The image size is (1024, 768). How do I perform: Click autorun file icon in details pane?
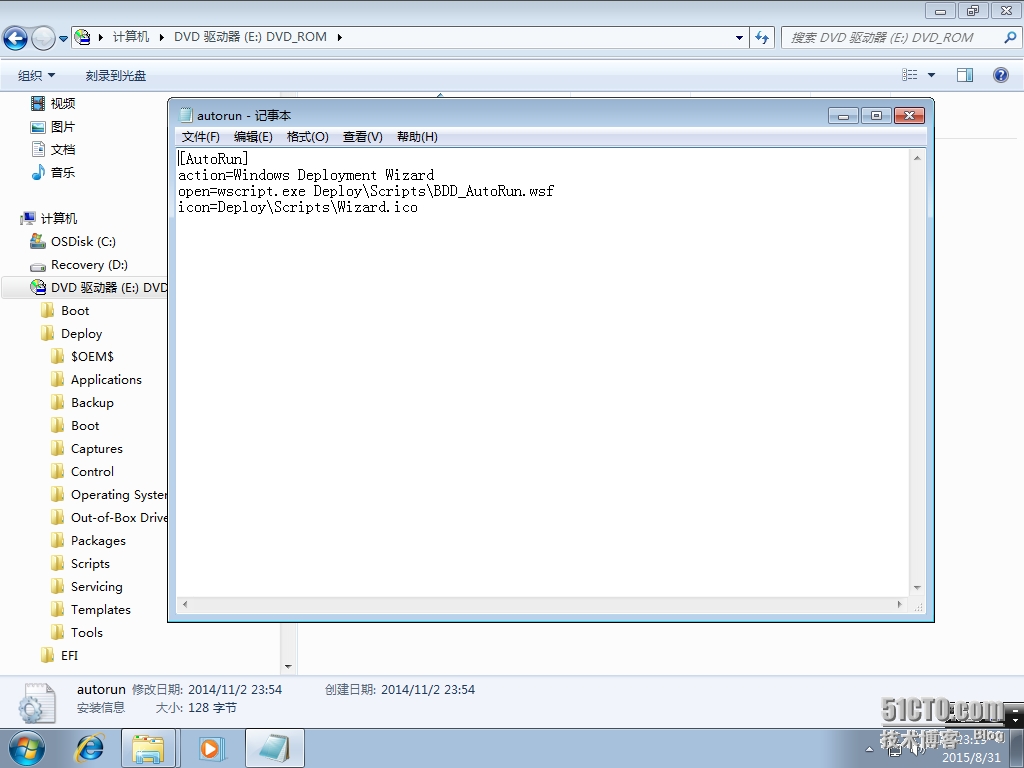(38, 703)
